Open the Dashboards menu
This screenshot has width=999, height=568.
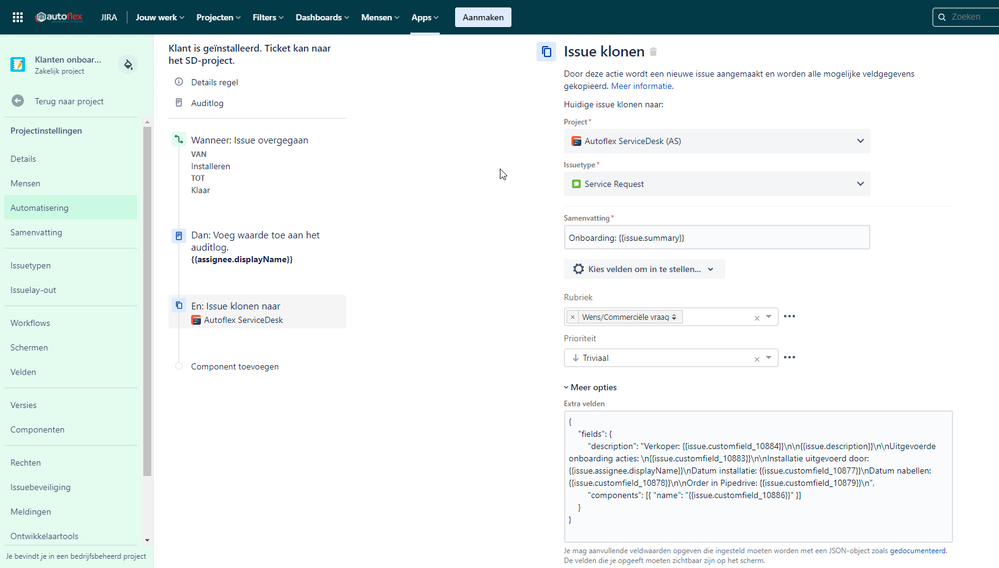pyautogui.click(x=322, y=17)
